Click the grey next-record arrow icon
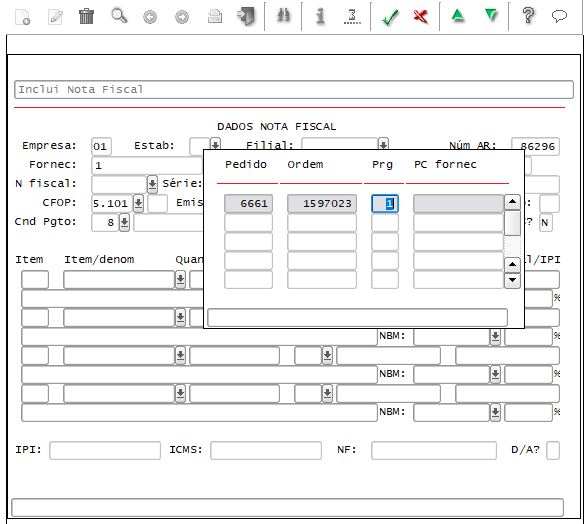Viewport: 588px width, 524px height. (182, 17)
